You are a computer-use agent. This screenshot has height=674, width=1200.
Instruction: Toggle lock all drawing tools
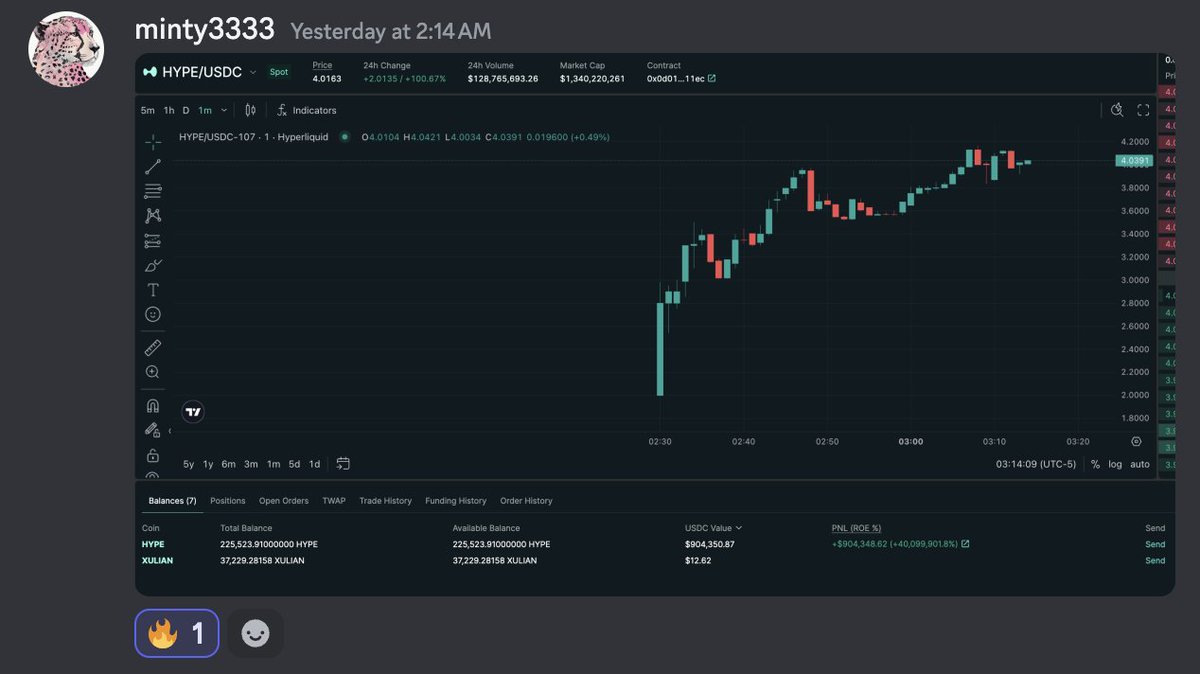coord(152,455)
